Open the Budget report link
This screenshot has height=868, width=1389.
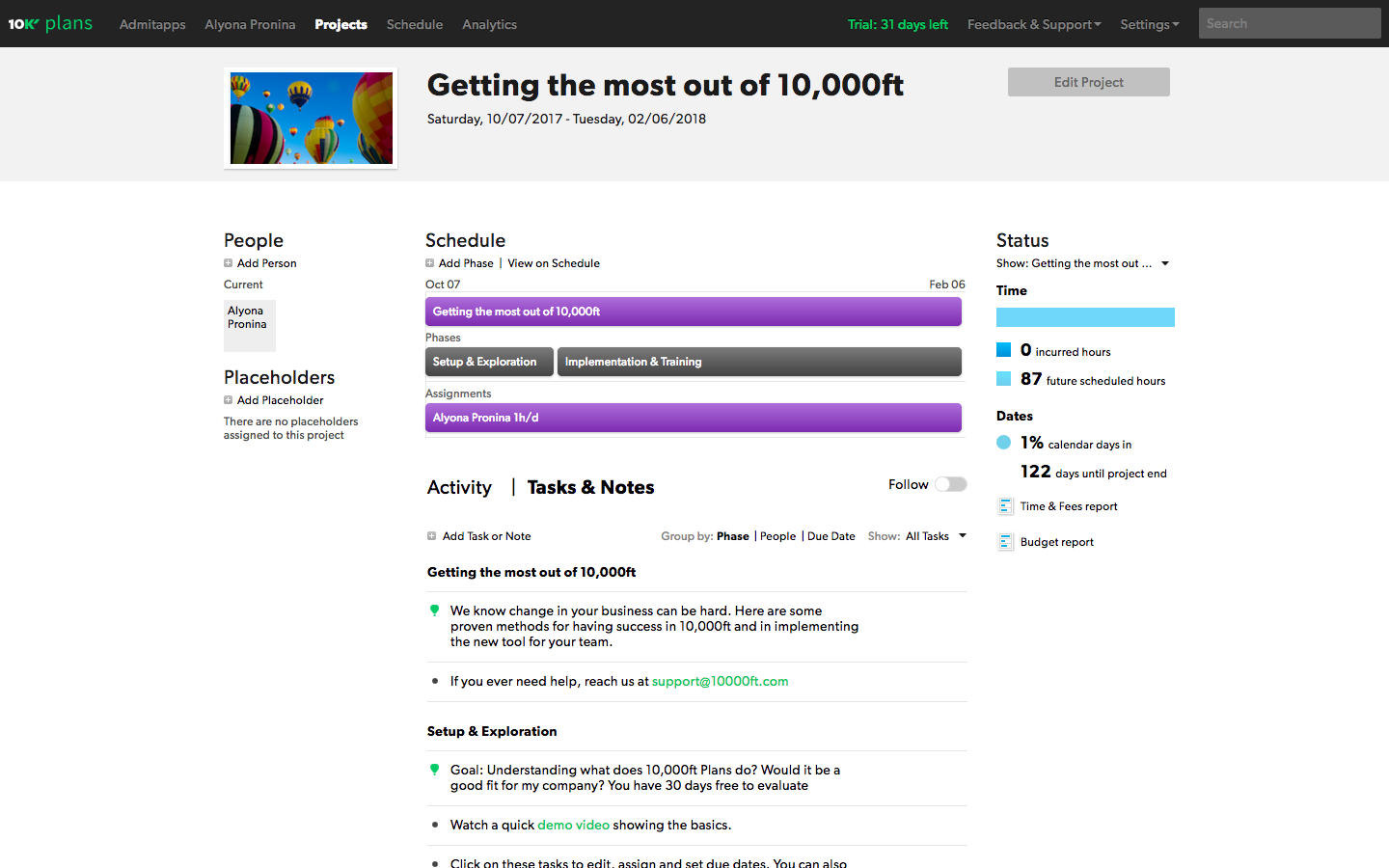pos(1057,542)
